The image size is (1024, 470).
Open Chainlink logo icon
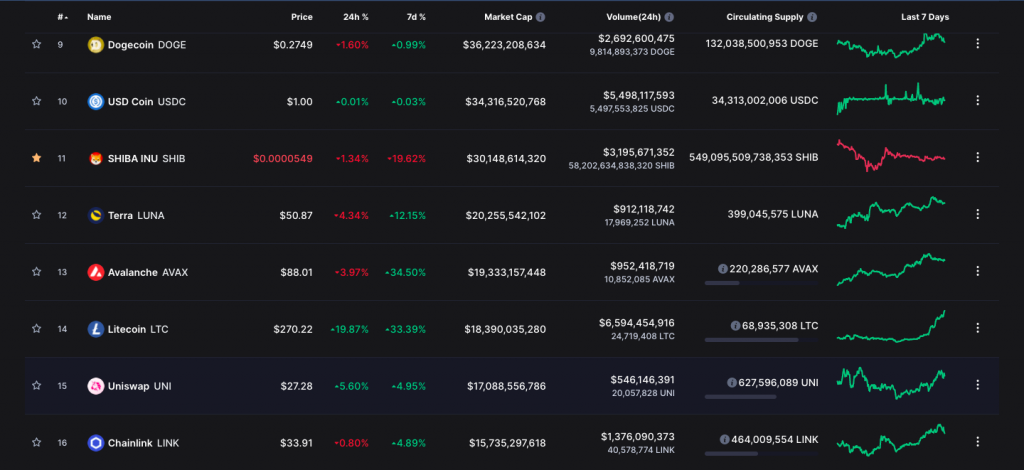pyautogui.click(x=95, y=443)
